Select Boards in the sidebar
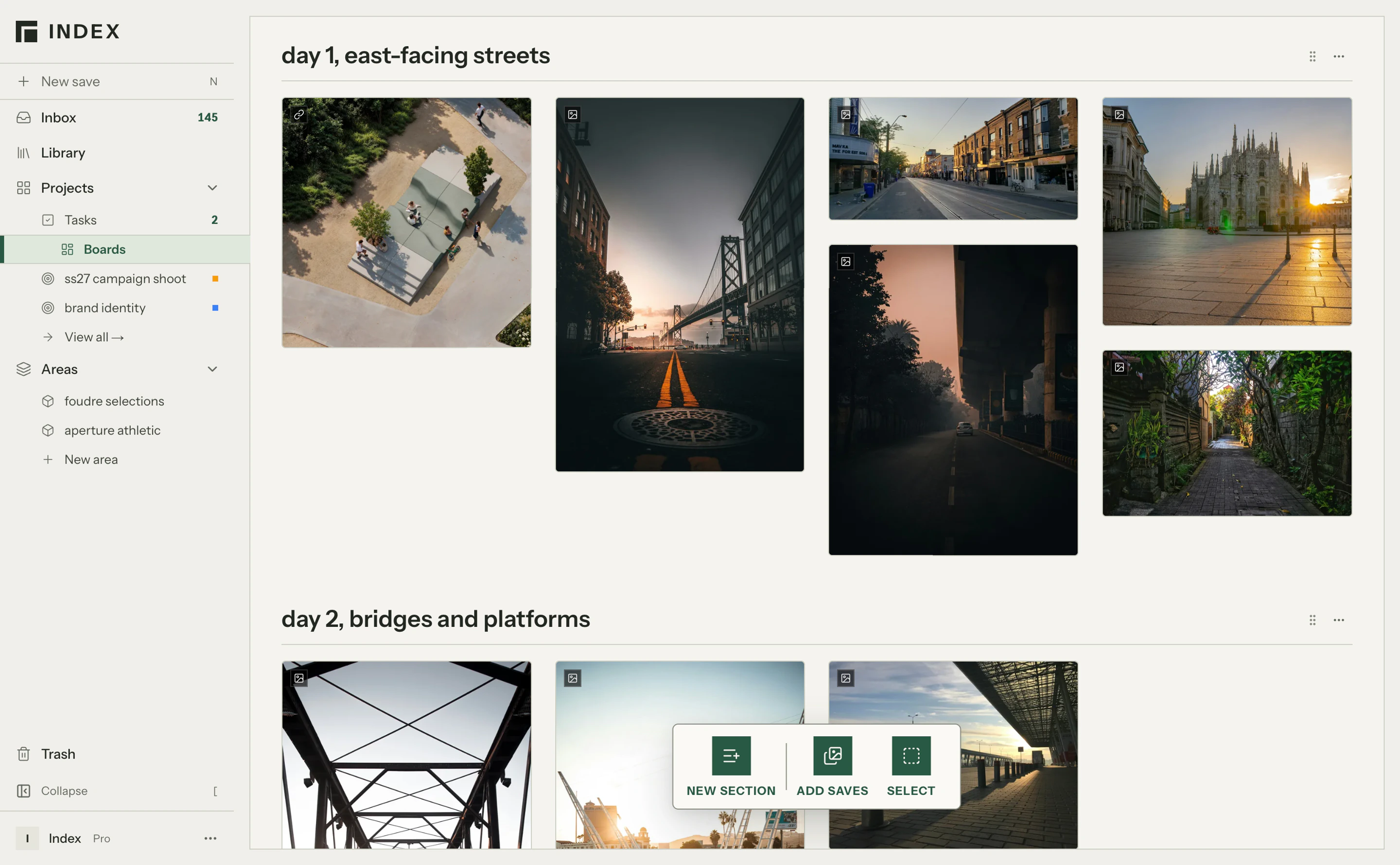1400x865 pixels. tap(125, 249)
